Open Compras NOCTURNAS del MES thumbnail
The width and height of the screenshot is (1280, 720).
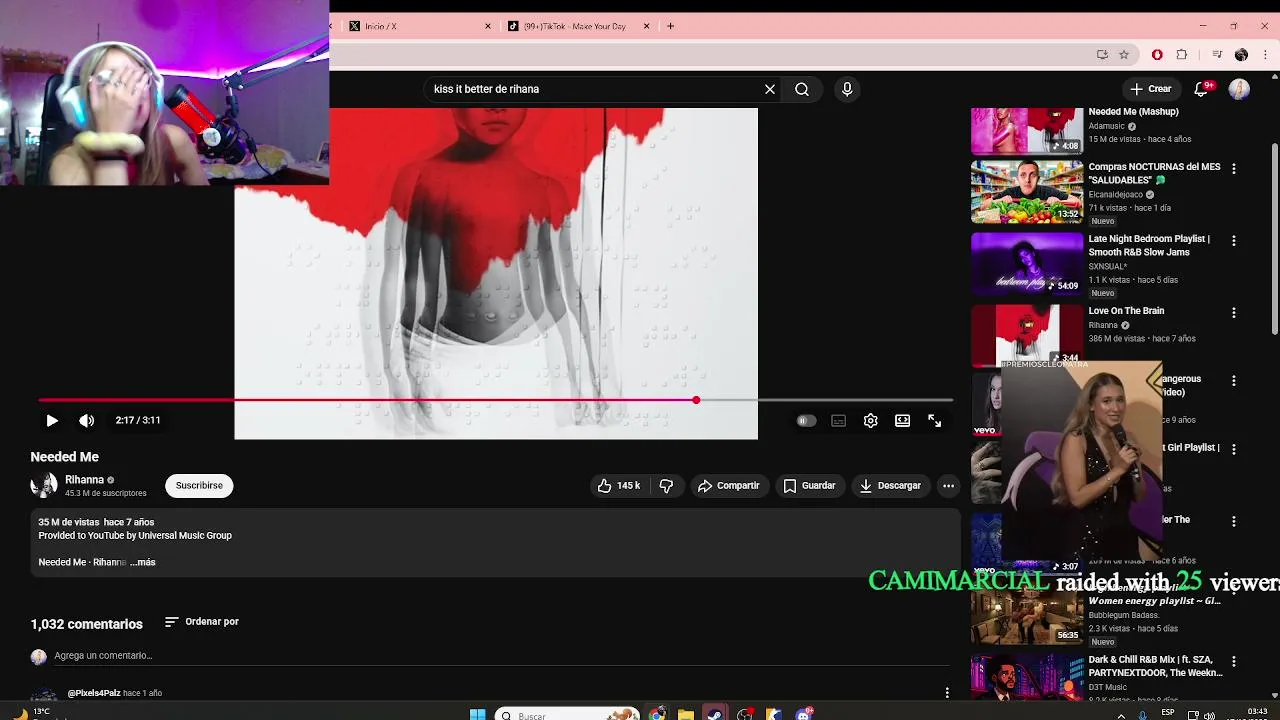coord(1027,192)
